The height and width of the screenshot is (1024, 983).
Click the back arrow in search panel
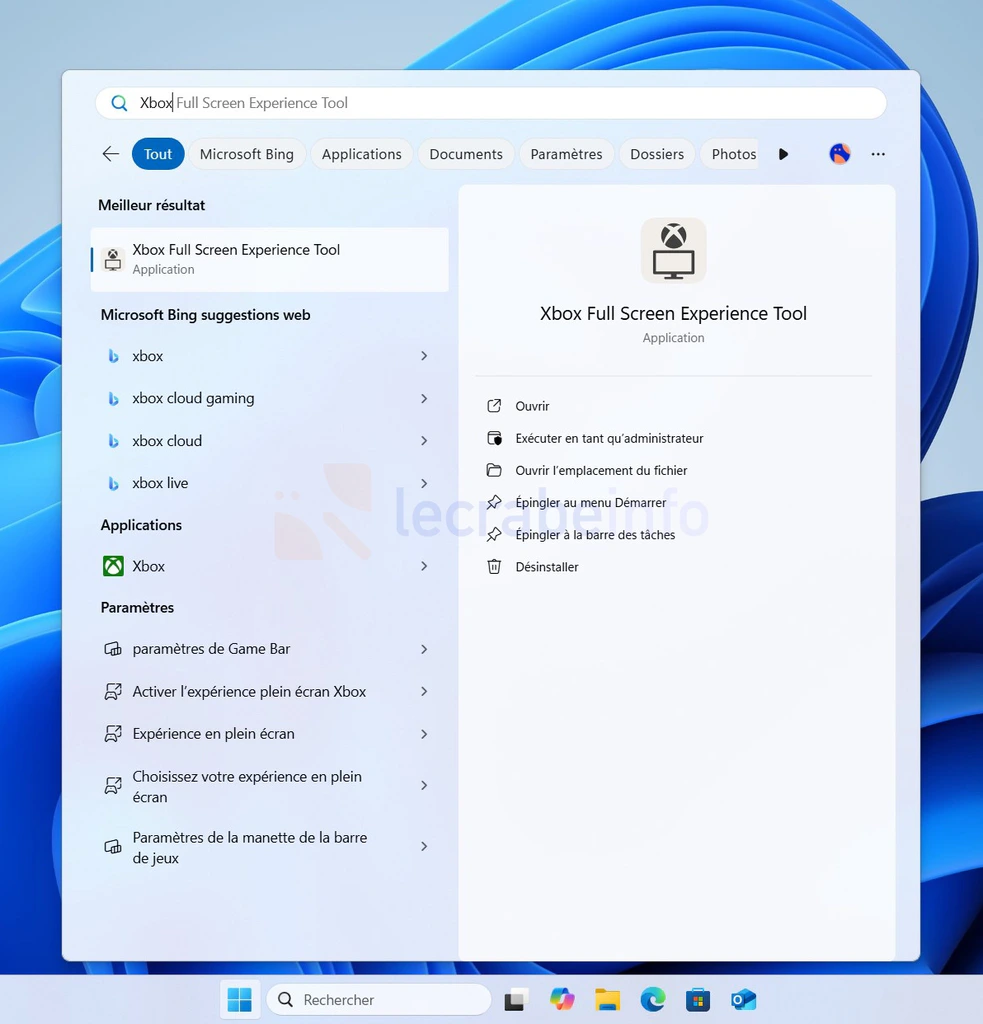point(111,154)
